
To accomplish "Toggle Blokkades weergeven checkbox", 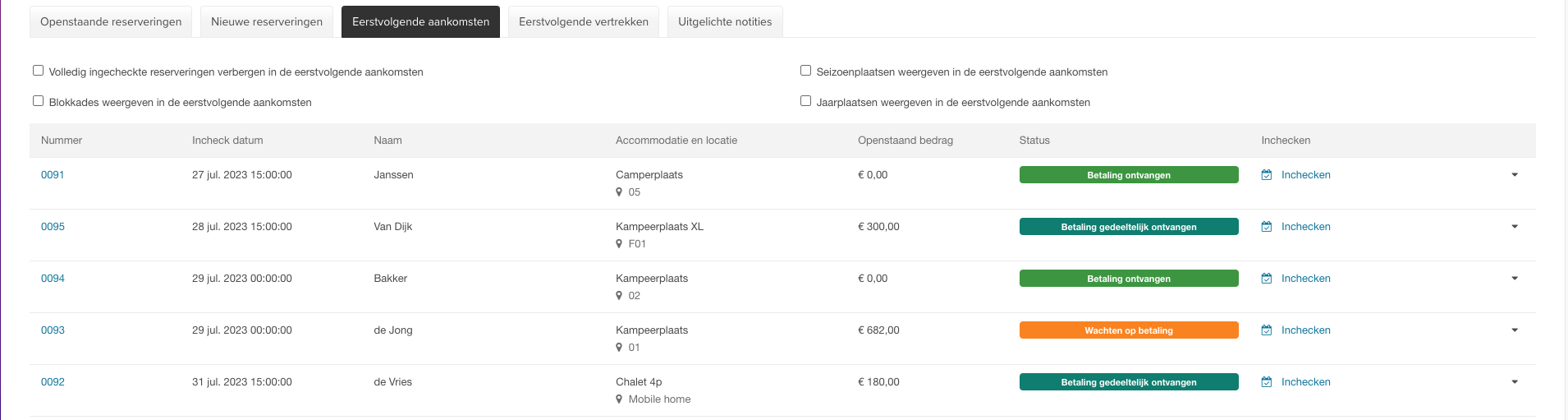I will click(38, 101).
